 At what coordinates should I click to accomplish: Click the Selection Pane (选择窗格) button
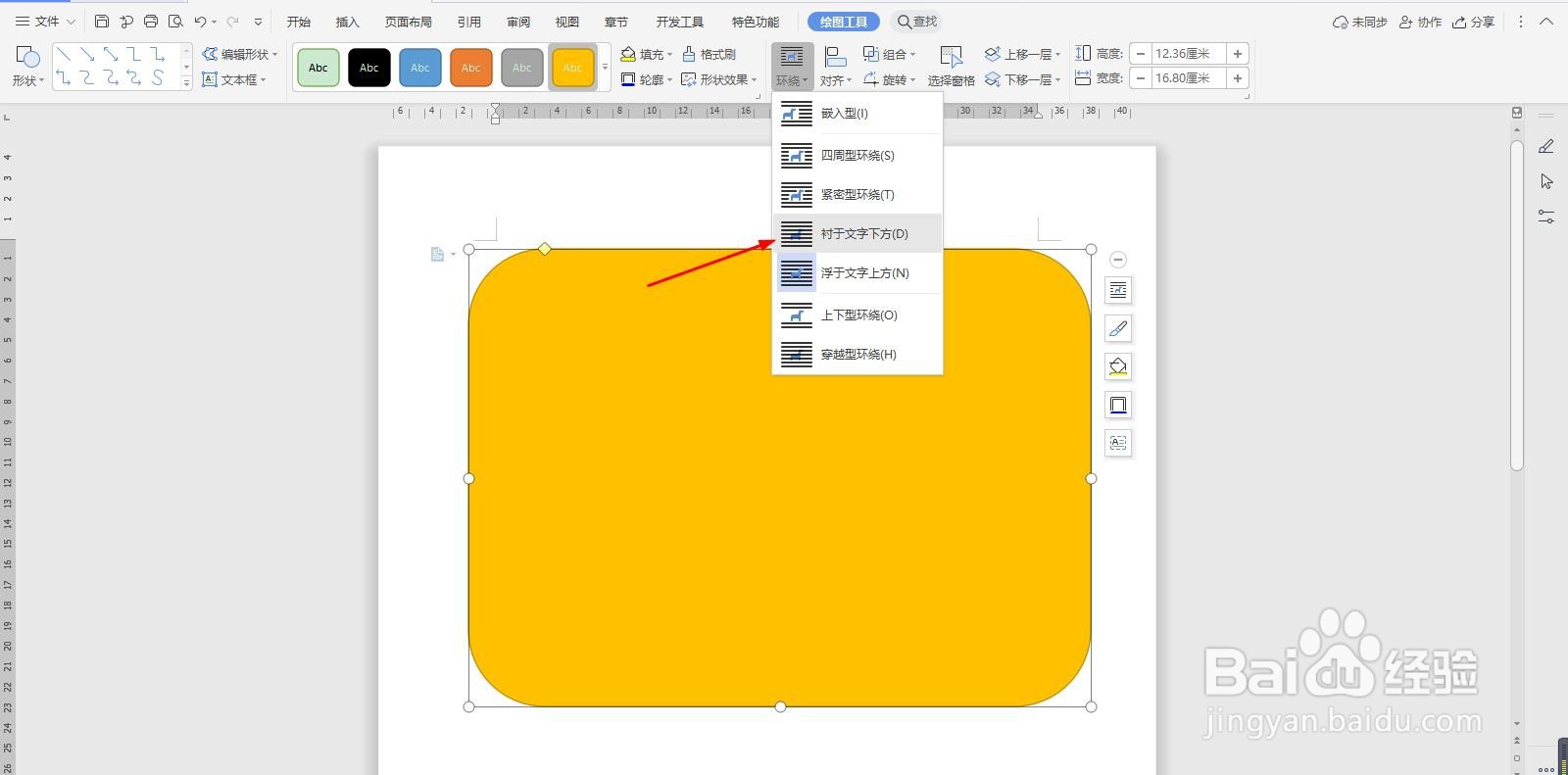(x=951, y=67)
